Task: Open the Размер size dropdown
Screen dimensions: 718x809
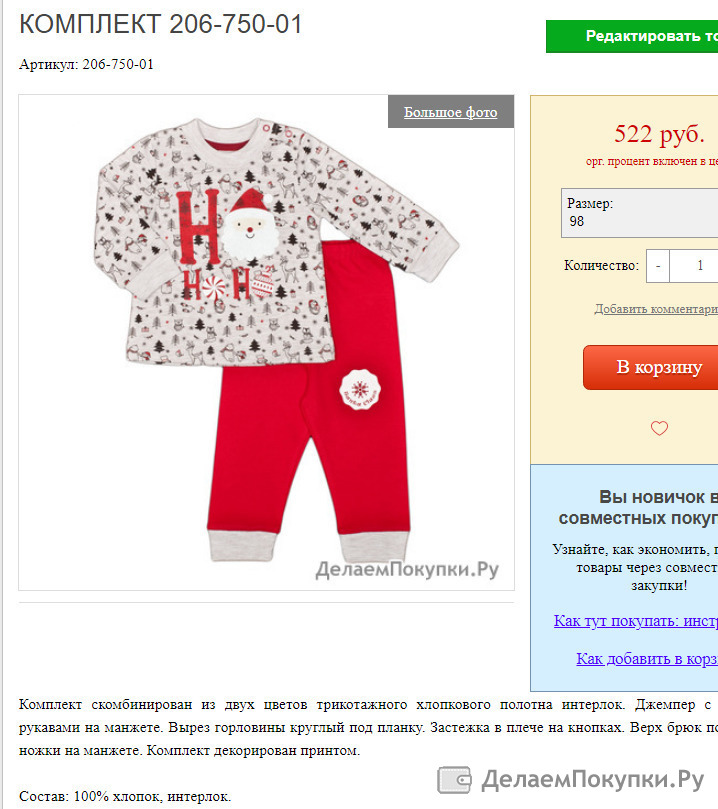Action: [640, 213]
